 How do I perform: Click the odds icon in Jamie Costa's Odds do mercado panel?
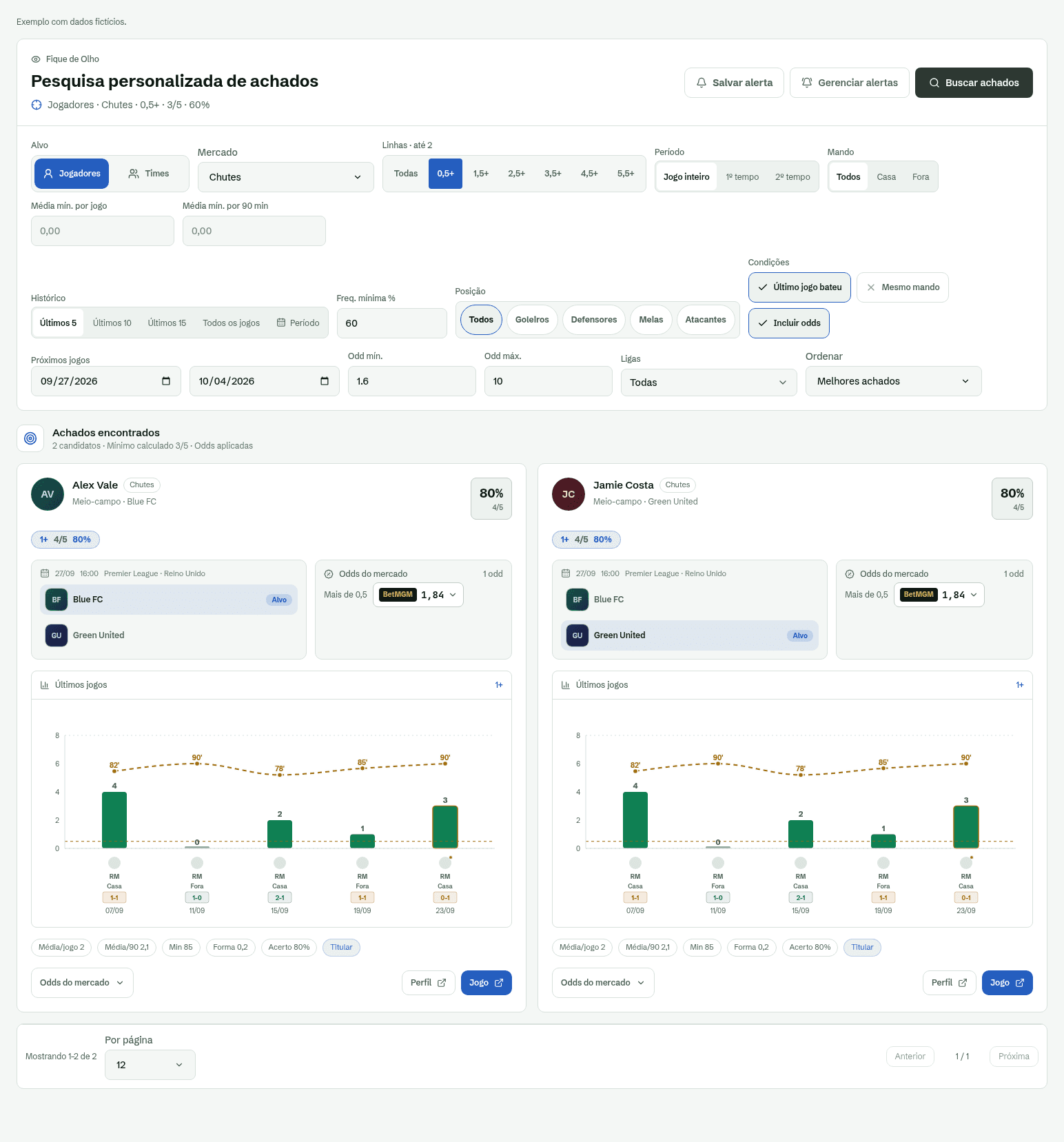pos(850,574)
